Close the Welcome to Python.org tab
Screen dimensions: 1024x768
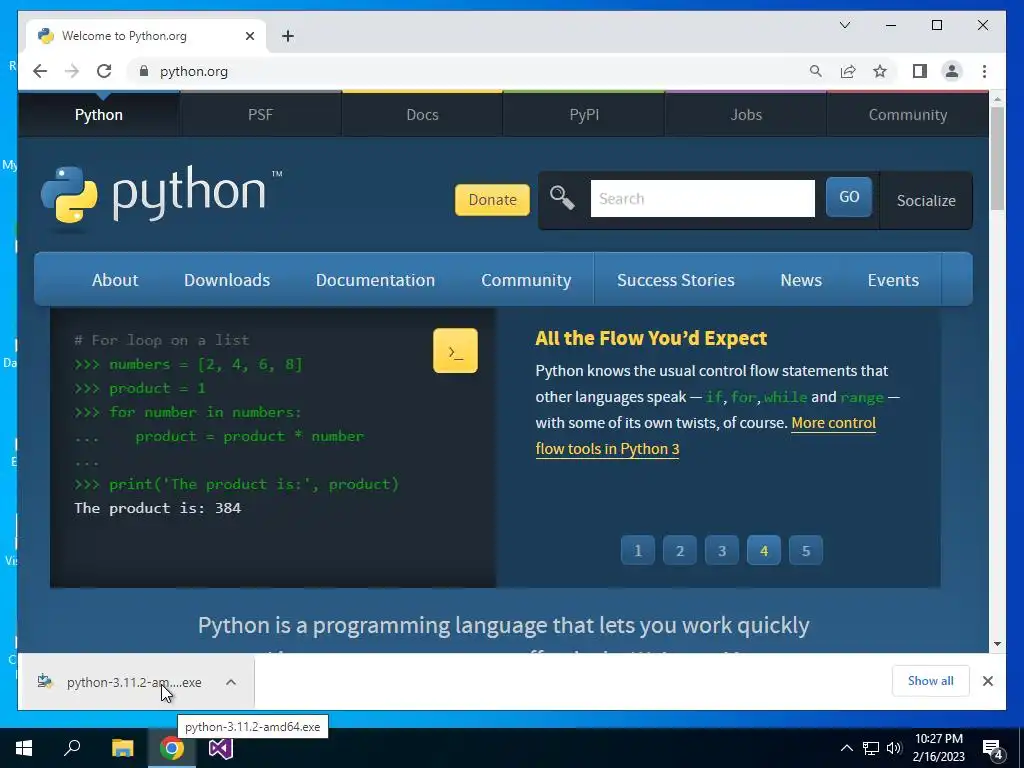[x=249, y=36]
